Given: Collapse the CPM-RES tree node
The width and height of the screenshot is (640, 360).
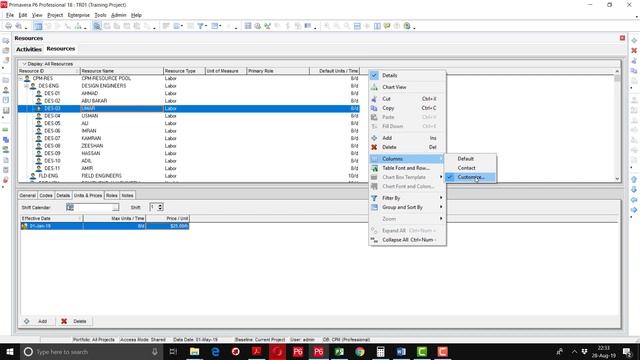Looking at the screenshot, I should pyautogui.click(x=21, y=78).
